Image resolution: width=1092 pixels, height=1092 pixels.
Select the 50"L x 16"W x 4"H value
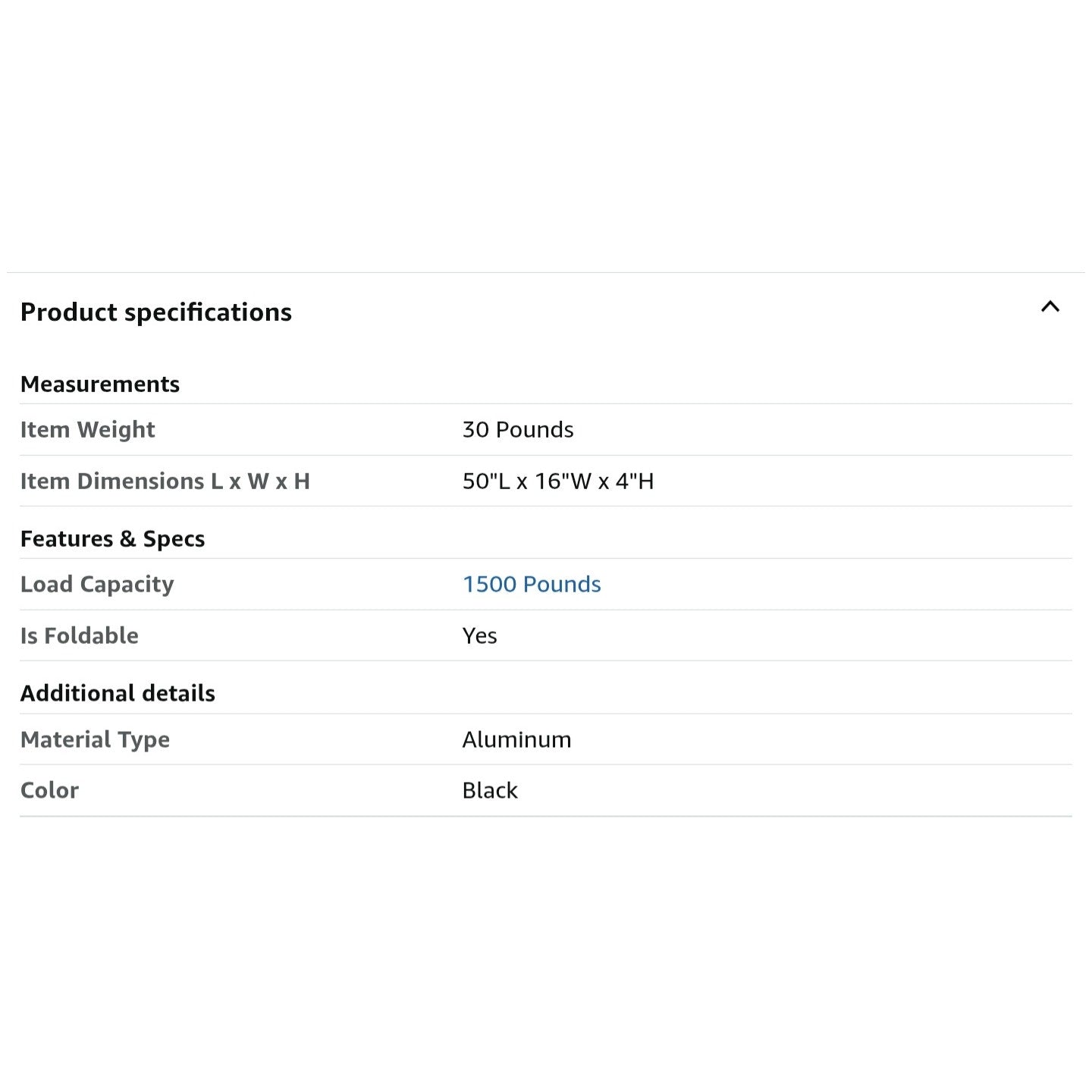click(558, 482)
